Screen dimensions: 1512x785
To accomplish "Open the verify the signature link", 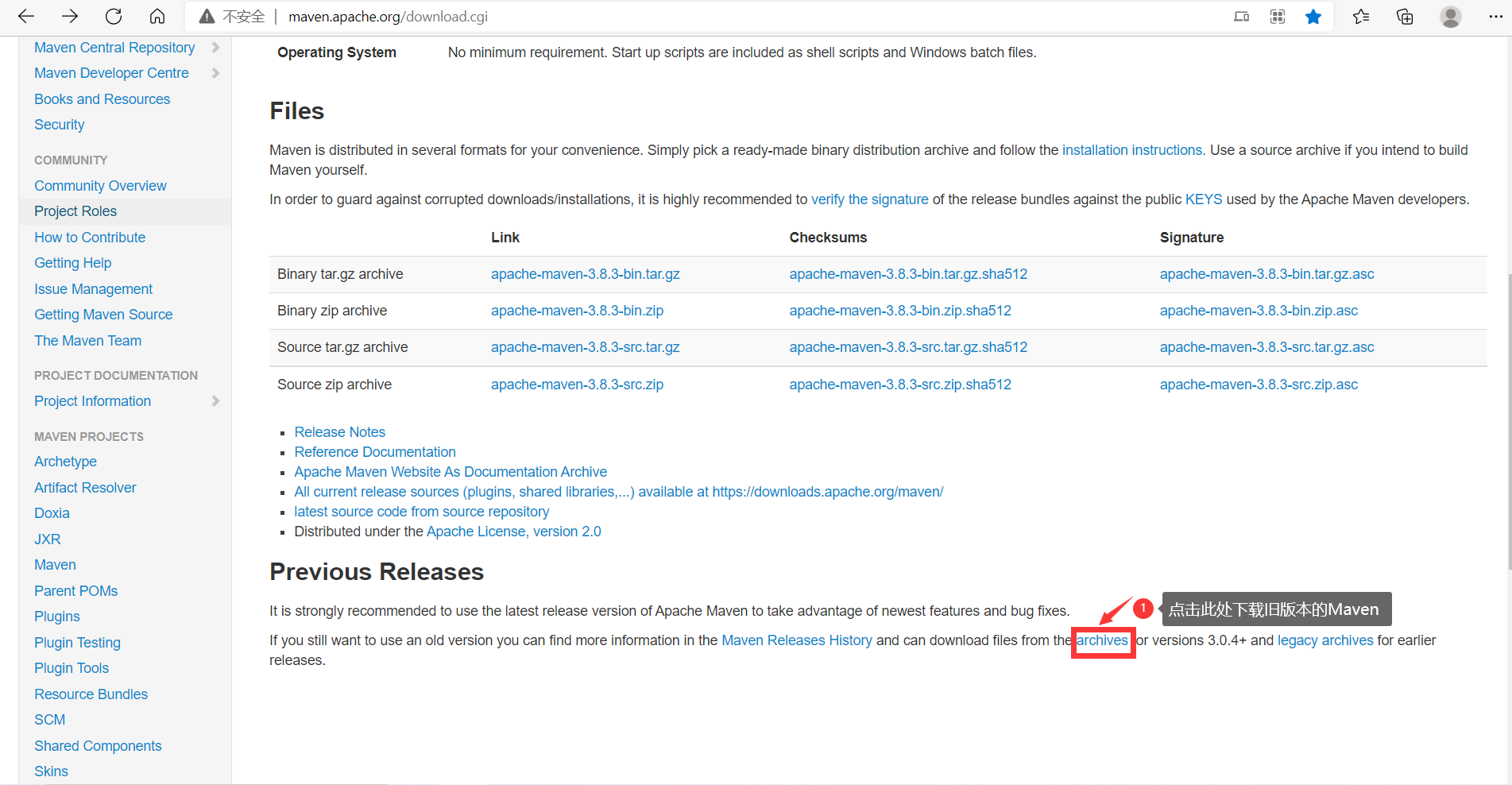I will coord(870,199).
